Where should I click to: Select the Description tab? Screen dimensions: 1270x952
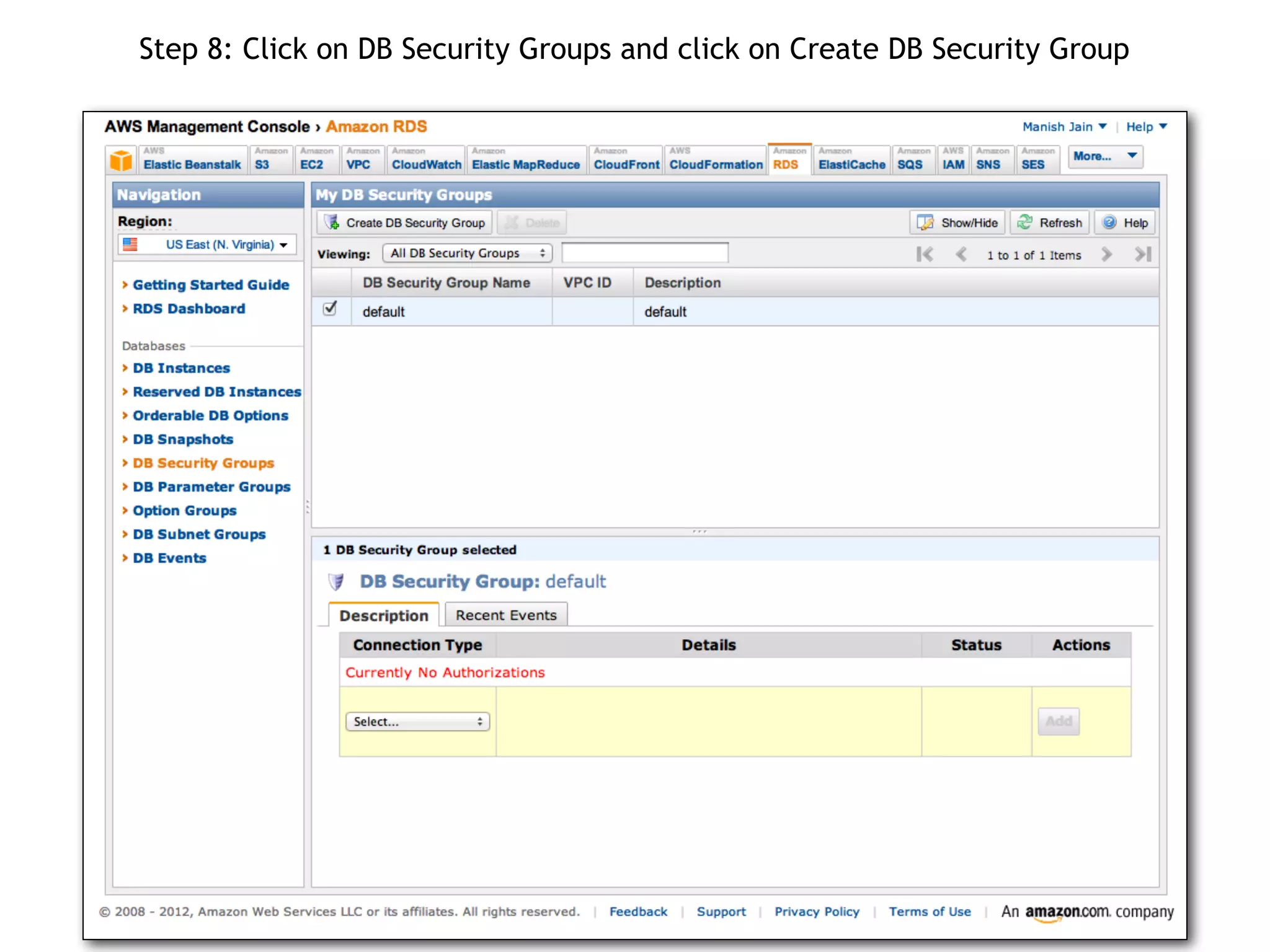coord(384,615)
